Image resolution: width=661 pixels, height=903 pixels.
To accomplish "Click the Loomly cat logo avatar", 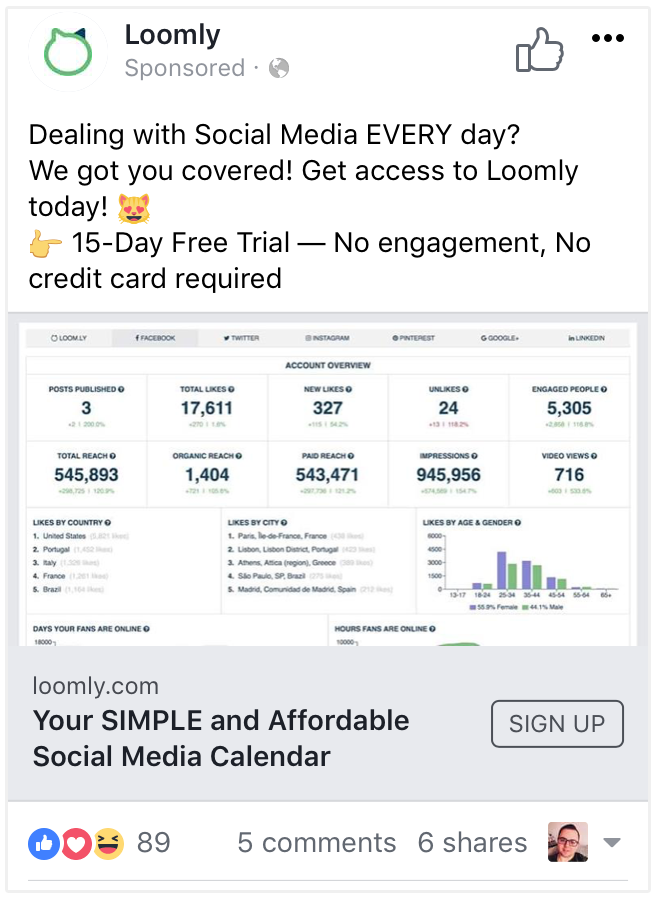I will pos(68,51).
